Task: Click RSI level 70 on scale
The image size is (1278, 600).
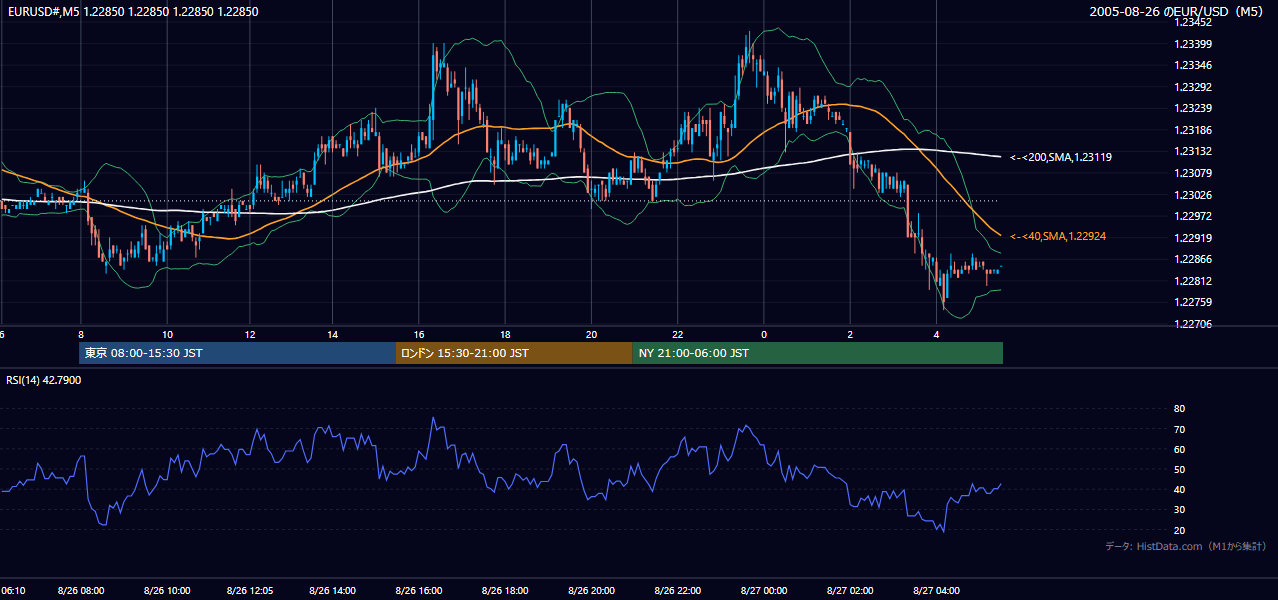Action: point(1179,429)
